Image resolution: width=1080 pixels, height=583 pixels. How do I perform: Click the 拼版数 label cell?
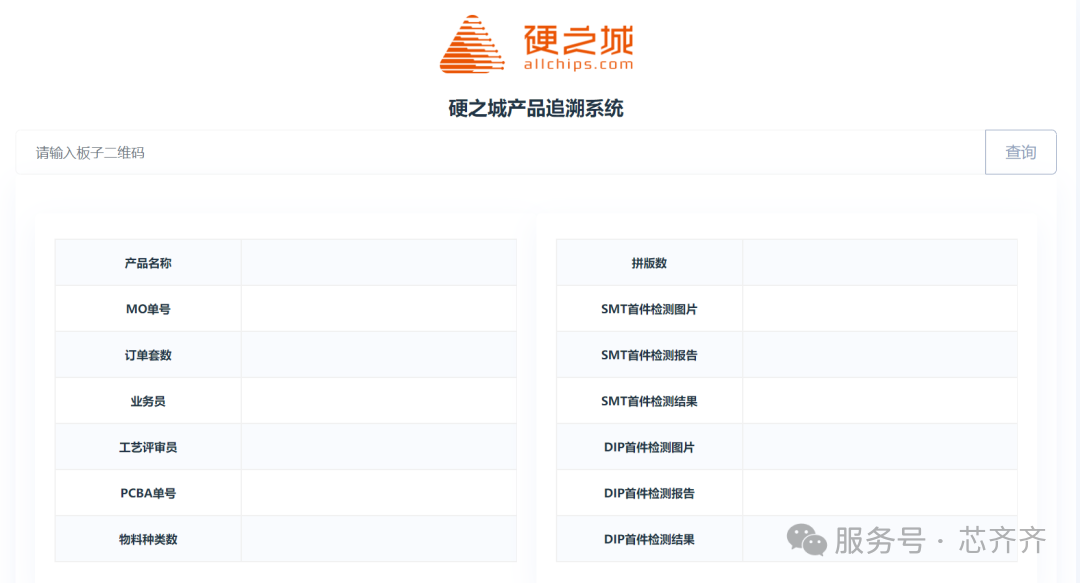(650, 263)
